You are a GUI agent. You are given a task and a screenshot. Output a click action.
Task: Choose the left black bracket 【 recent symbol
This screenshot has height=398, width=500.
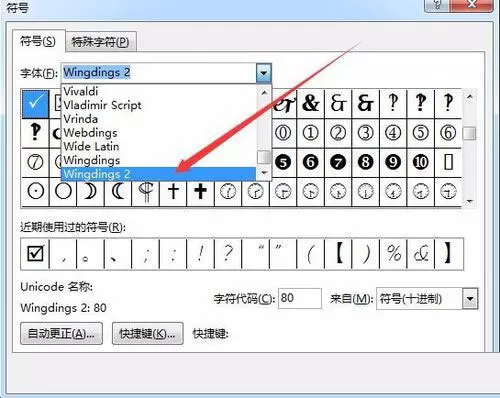coord(338,254)
